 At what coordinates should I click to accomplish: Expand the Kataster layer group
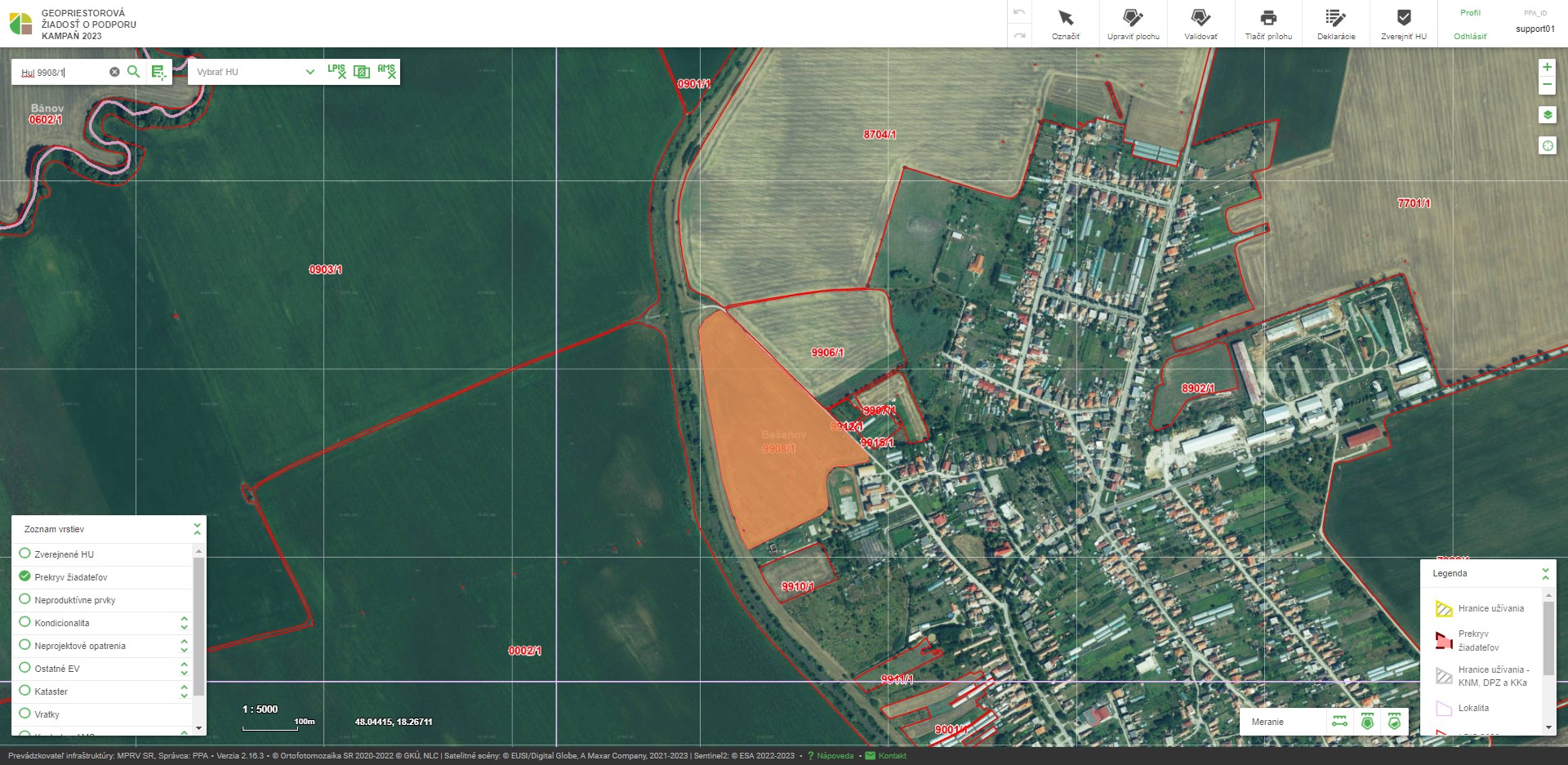click(x=184, y=692)
